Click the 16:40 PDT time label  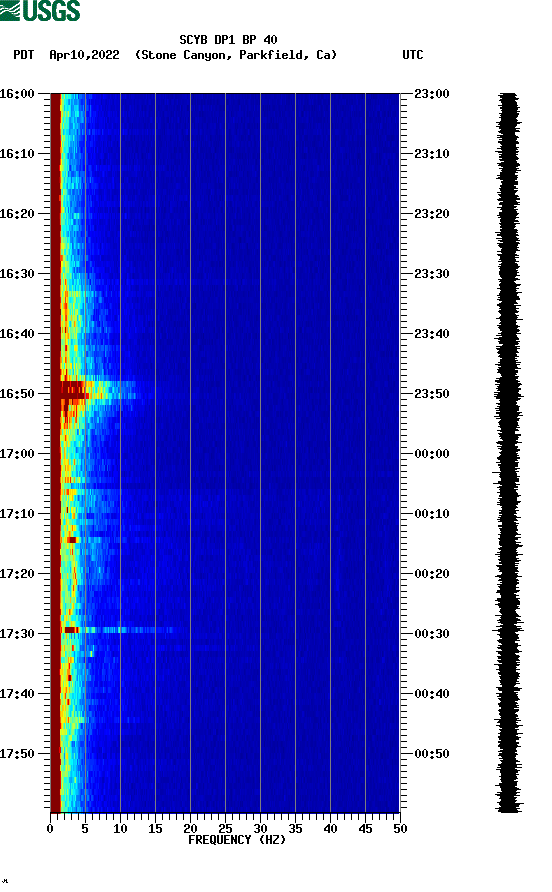coord(17,334)
